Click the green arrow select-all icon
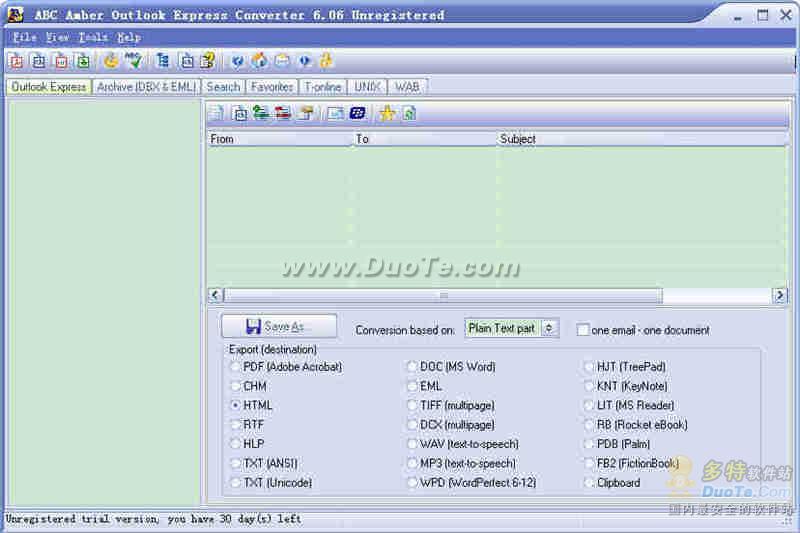This screenshot has width=800, height=533. pyautogui.click(x=261, y=113)
